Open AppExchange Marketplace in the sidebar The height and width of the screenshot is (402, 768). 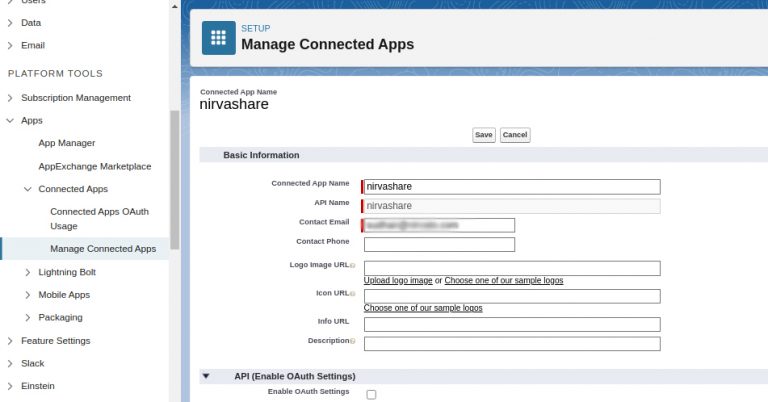(95, 166)
